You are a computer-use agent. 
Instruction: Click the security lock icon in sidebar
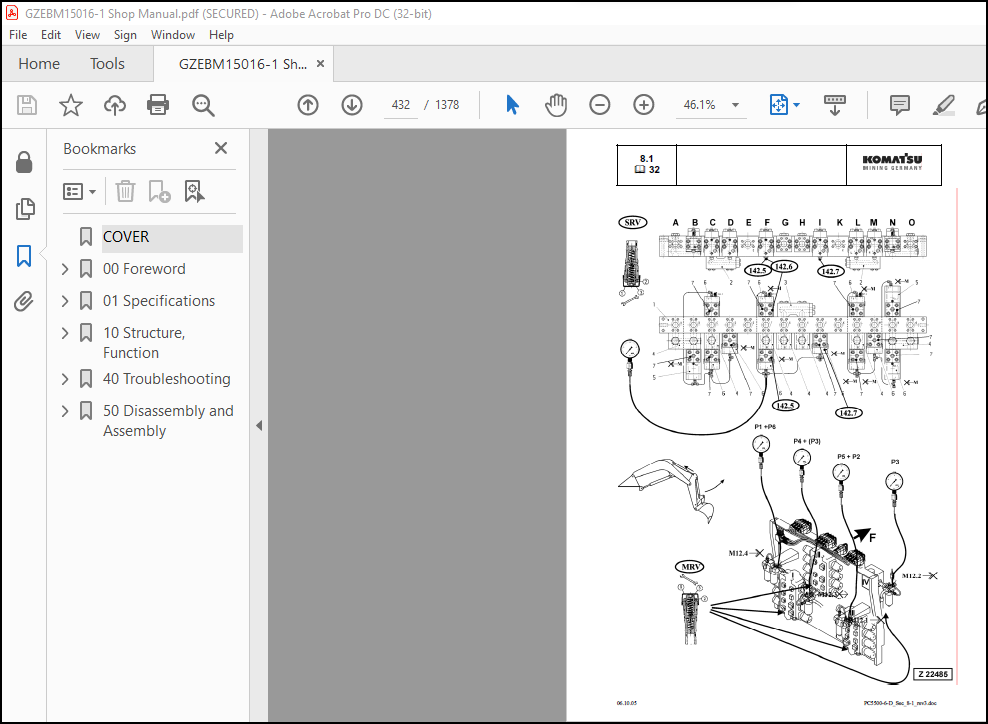24,162
